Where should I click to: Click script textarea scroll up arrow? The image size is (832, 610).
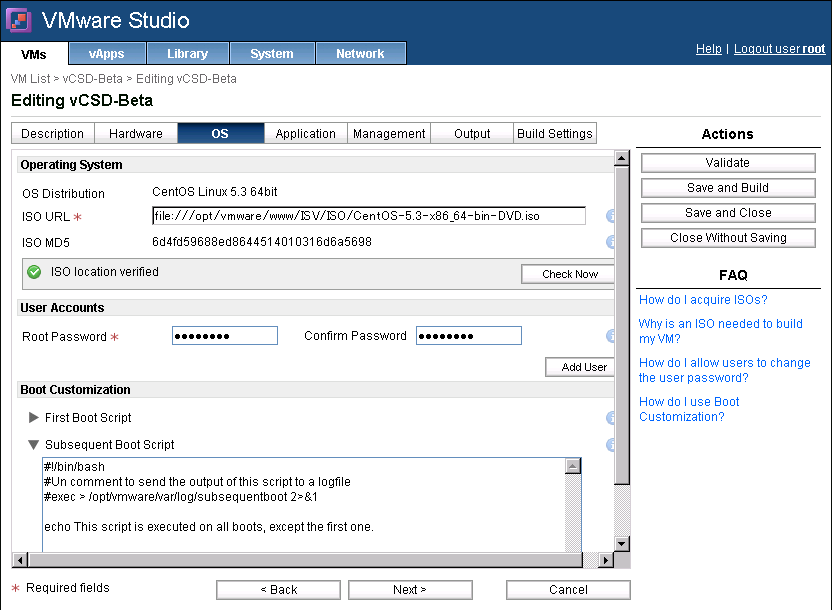[x=573, y=466]
